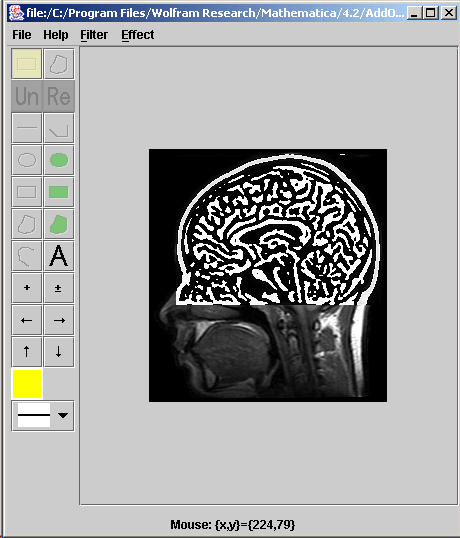This screenshot has width=460, height=538.
Task: Choose the open freehand curve tool
Action: click(x=27, y=256)
